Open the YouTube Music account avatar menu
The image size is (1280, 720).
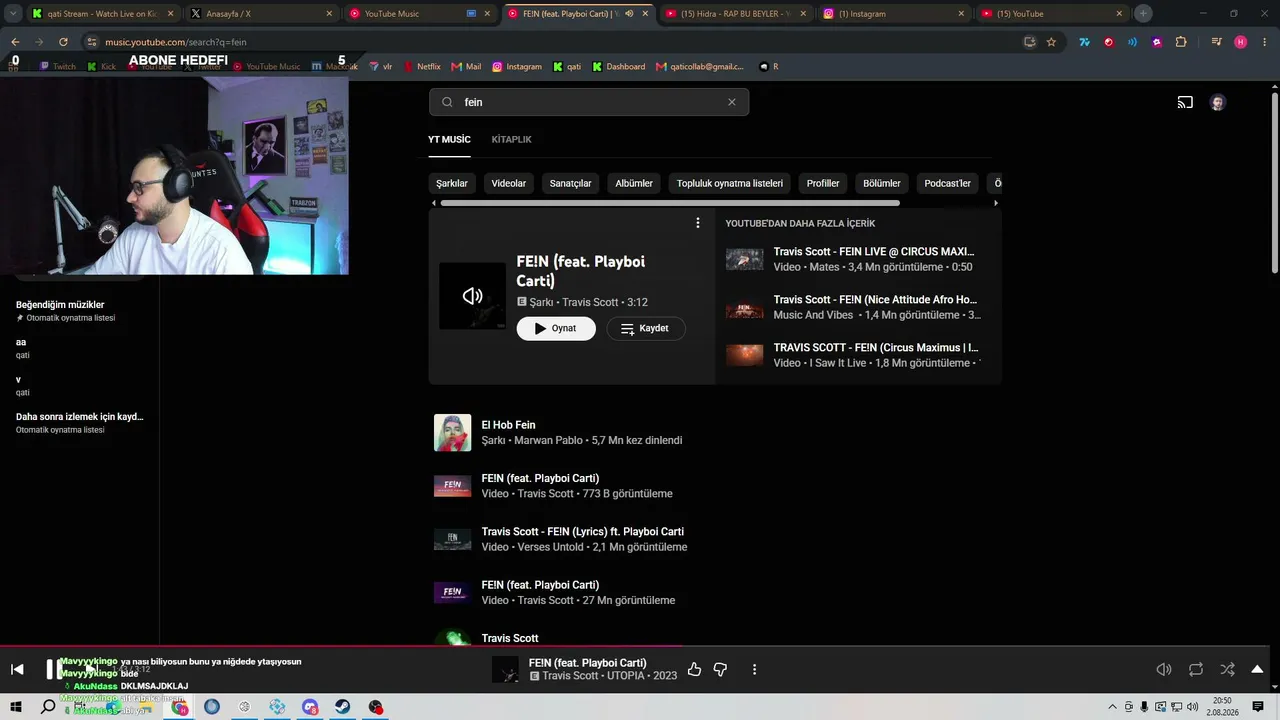click(1217, 102)
